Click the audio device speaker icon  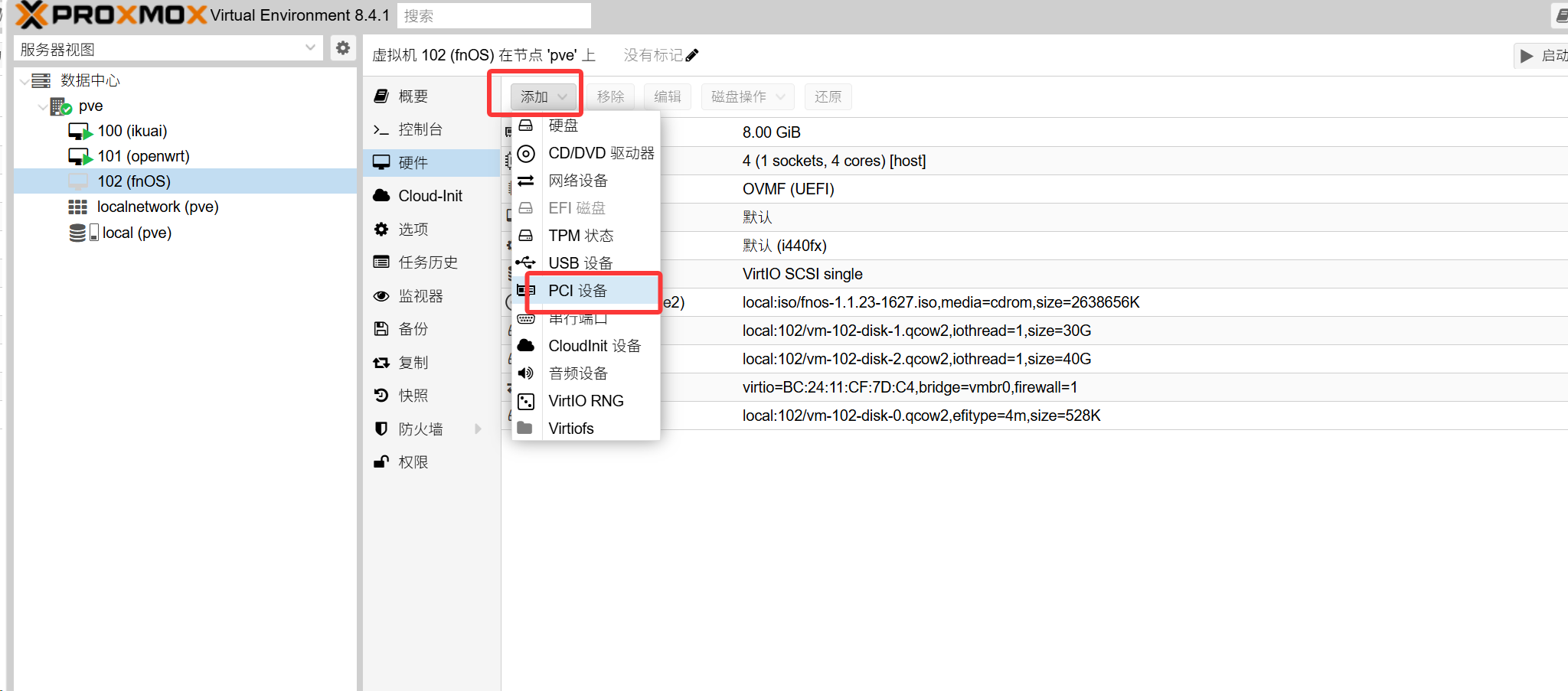pos(526,373)
